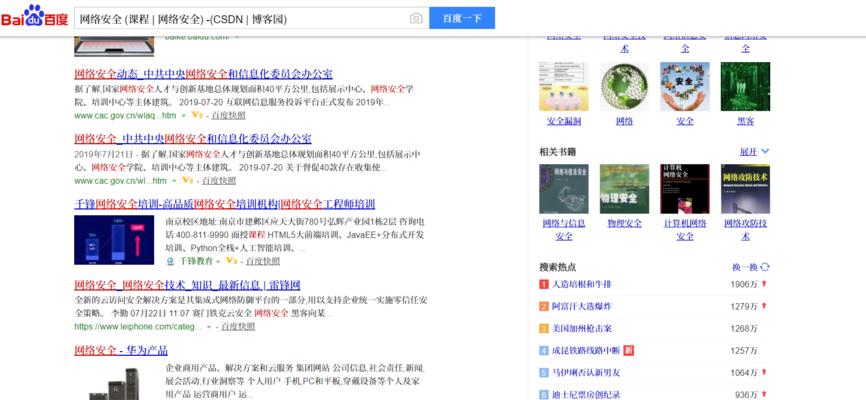Click rank 1 badge in 搜索热点
This screenshot has width=866, height=400.
[544, 285]
